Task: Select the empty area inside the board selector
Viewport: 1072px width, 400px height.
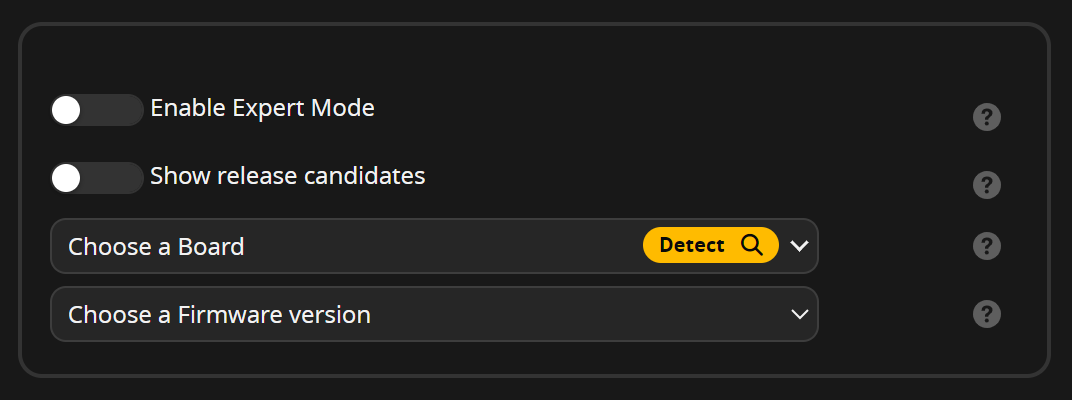Action: [444, 246]
